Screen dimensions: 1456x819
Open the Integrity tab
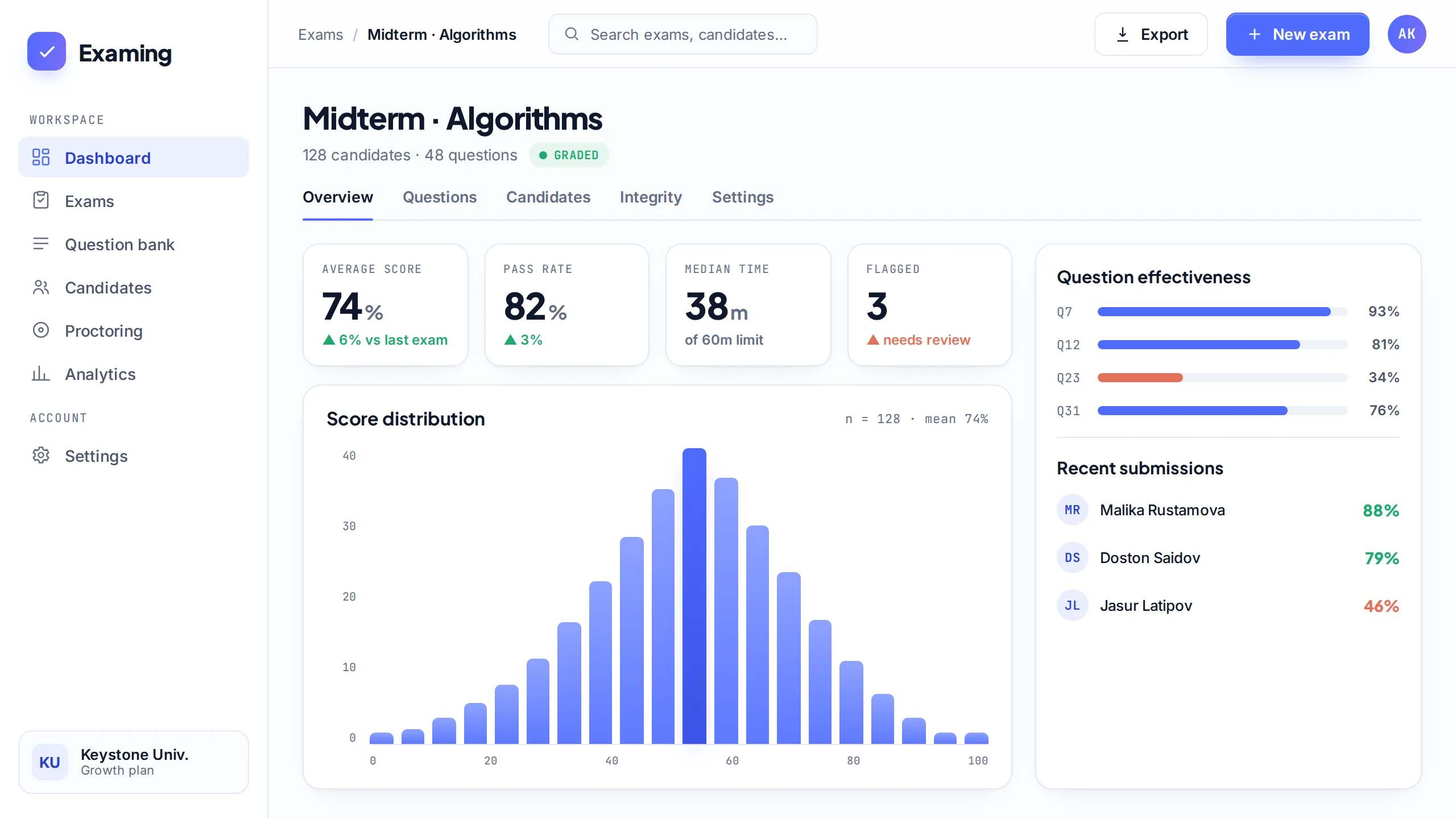pos(651,197)
